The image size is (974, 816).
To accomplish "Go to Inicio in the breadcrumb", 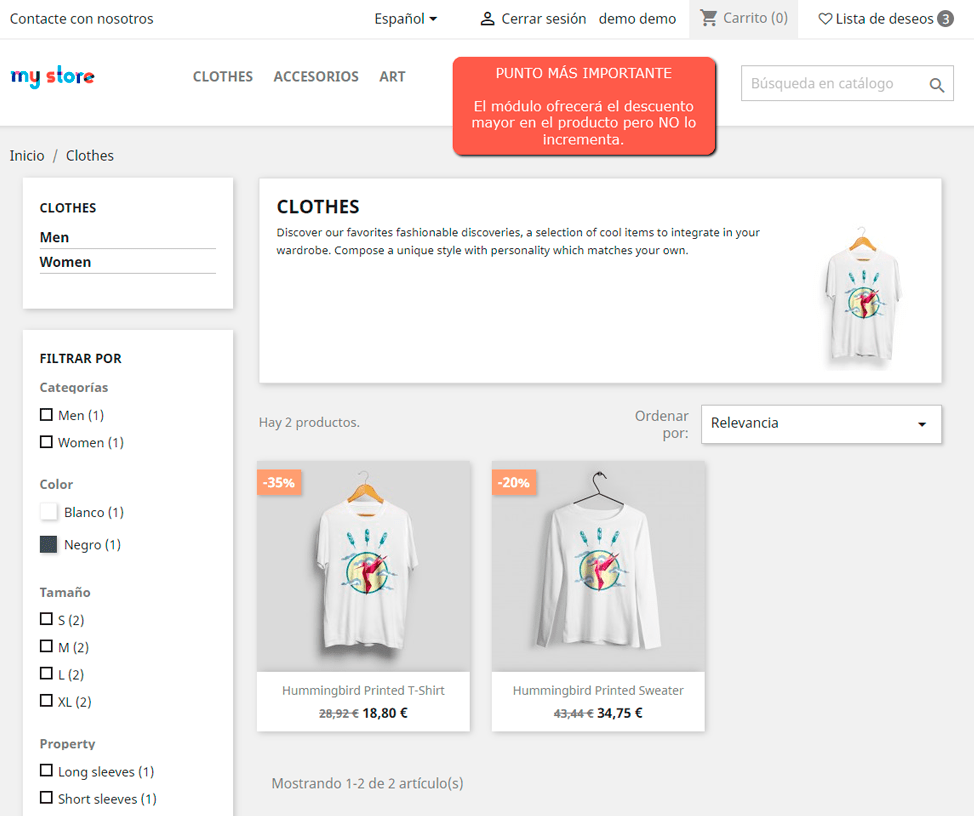I will [x=27, y=156].
